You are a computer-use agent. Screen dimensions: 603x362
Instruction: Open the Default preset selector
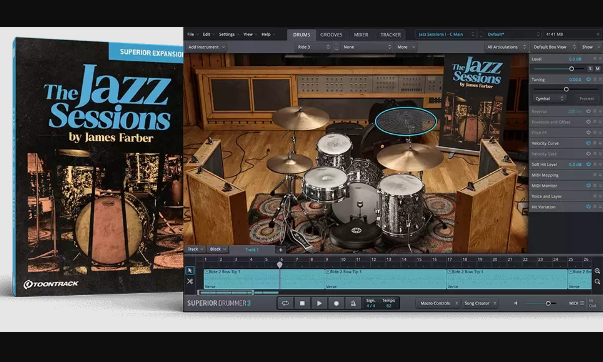coord(513,34)
